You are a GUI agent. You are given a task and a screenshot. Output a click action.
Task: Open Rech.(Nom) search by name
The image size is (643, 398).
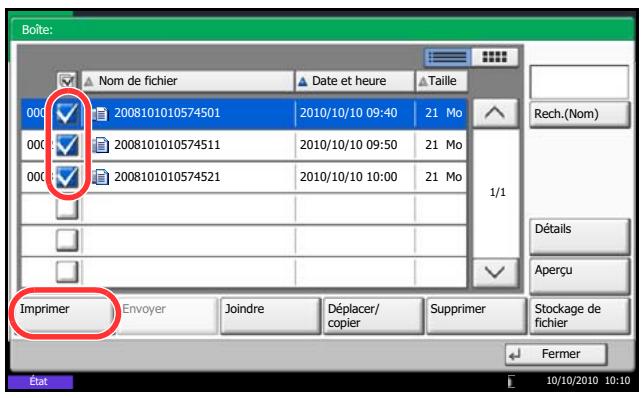pos(579,114)
